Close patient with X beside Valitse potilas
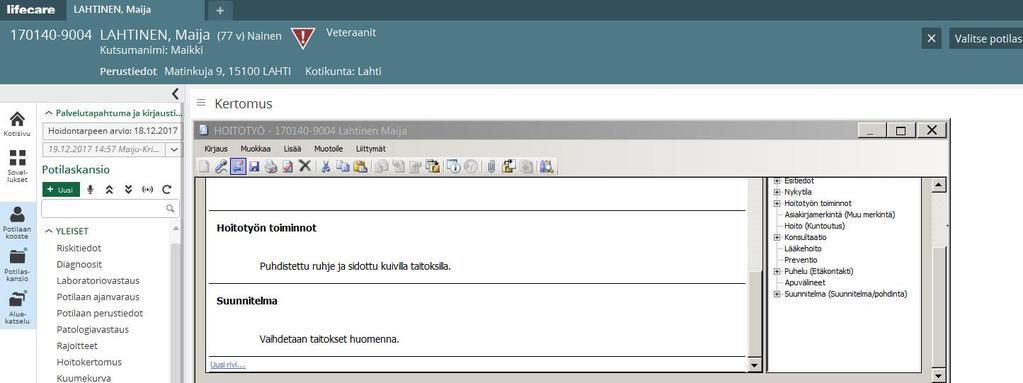 (x=932, y=38)
